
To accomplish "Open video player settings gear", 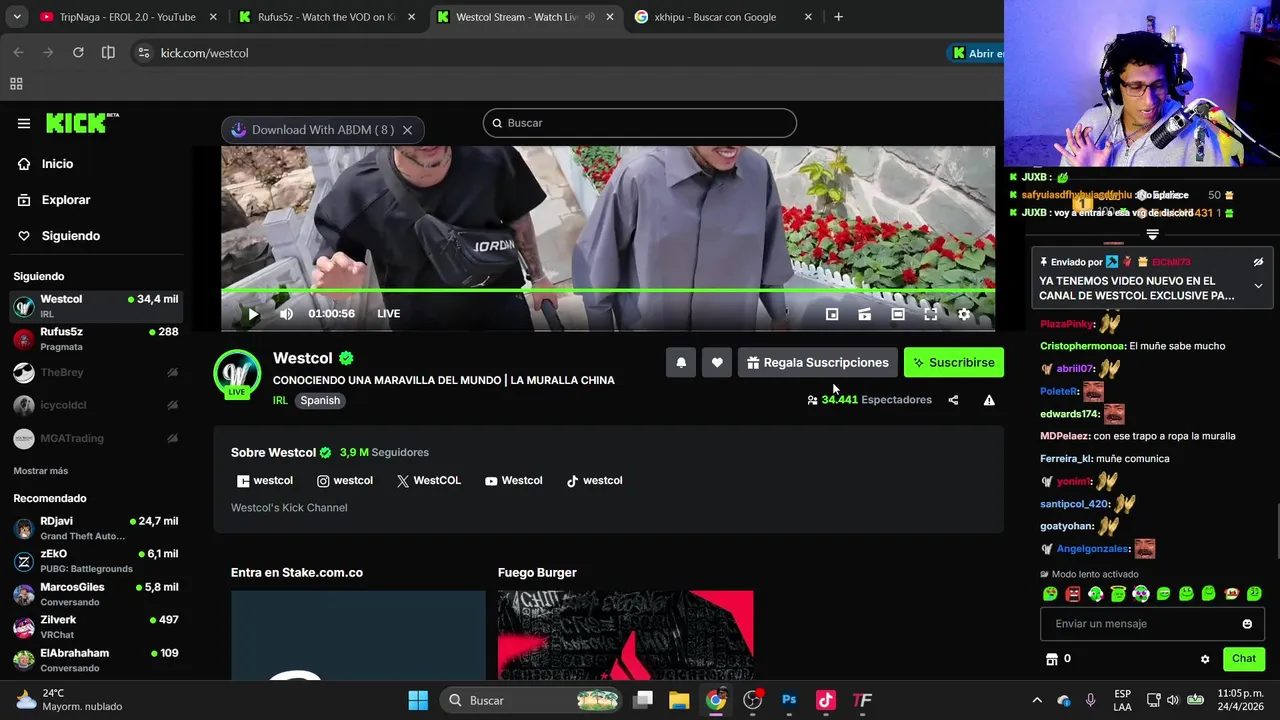I will (964, 314).
